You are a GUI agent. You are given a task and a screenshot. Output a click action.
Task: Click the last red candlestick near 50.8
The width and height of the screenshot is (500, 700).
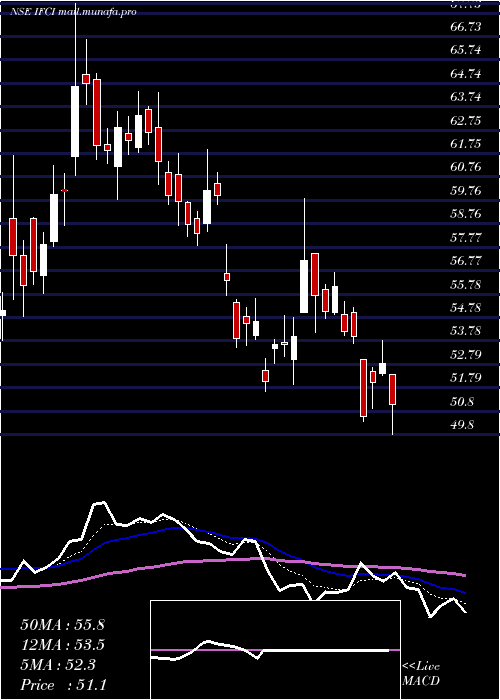392,389
